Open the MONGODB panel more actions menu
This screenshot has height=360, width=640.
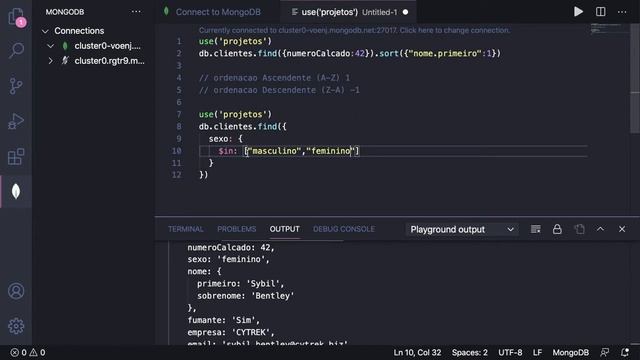pyautogui.click(x=136, y=12)
